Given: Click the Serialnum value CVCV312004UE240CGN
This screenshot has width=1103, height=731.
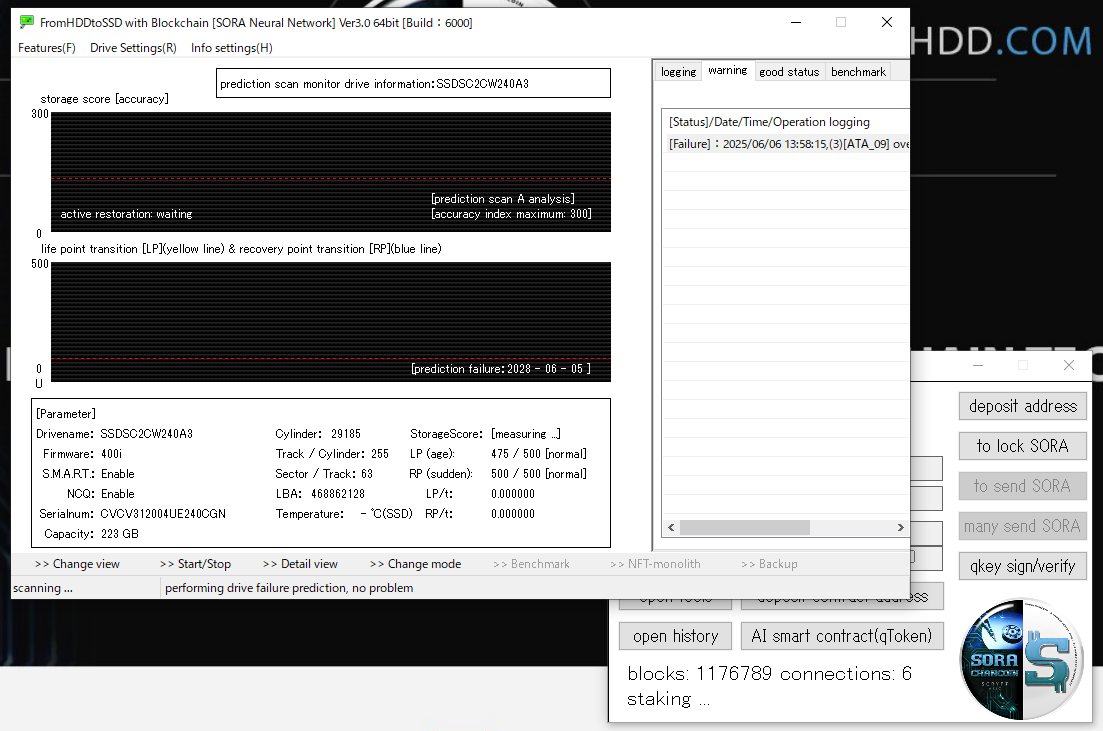Looking at the screenshot, I should [163, 514].
